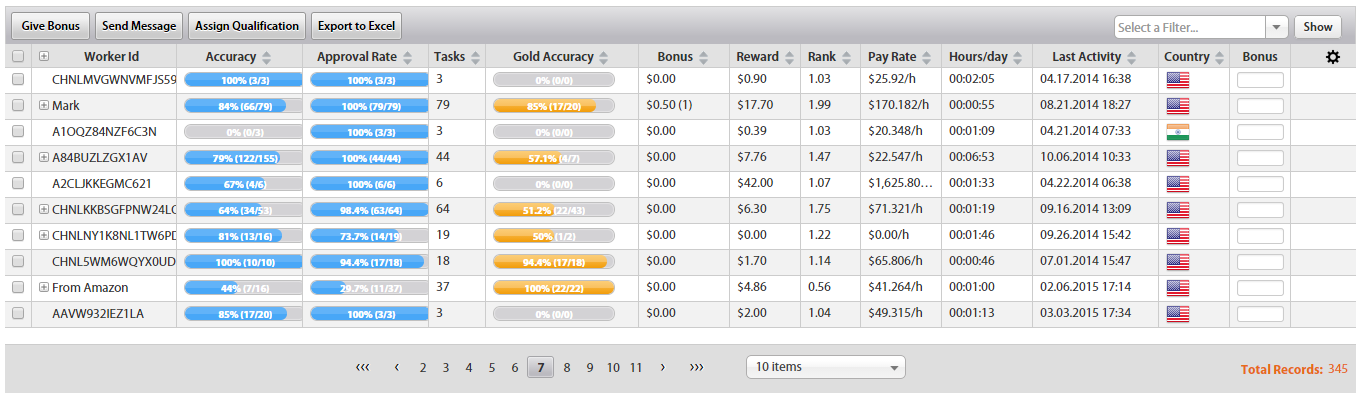Image resolution: width=1362 pixels, height=398 pixels.
Task: Click the $0.50 (1) bonus cell
Action: 669,105
